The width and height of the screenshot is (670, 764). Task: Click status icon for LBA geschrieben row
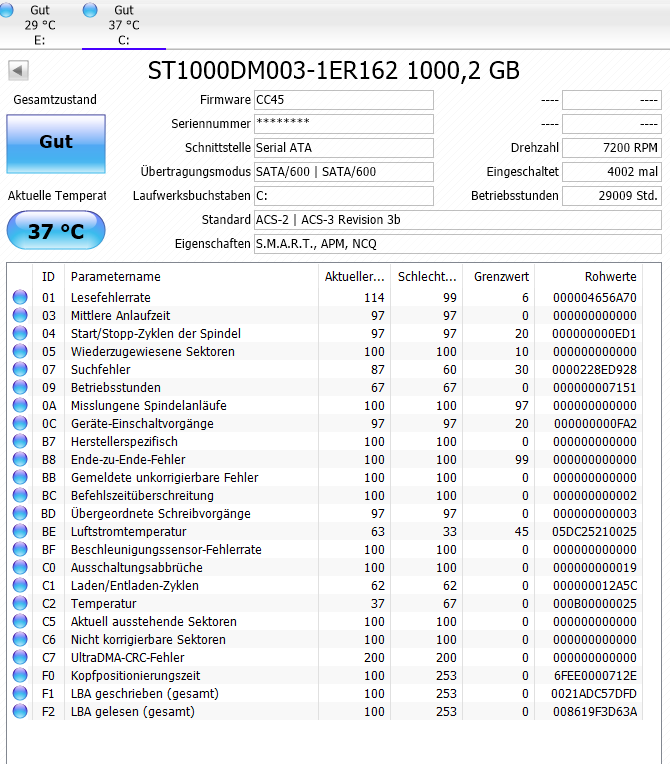20,694
